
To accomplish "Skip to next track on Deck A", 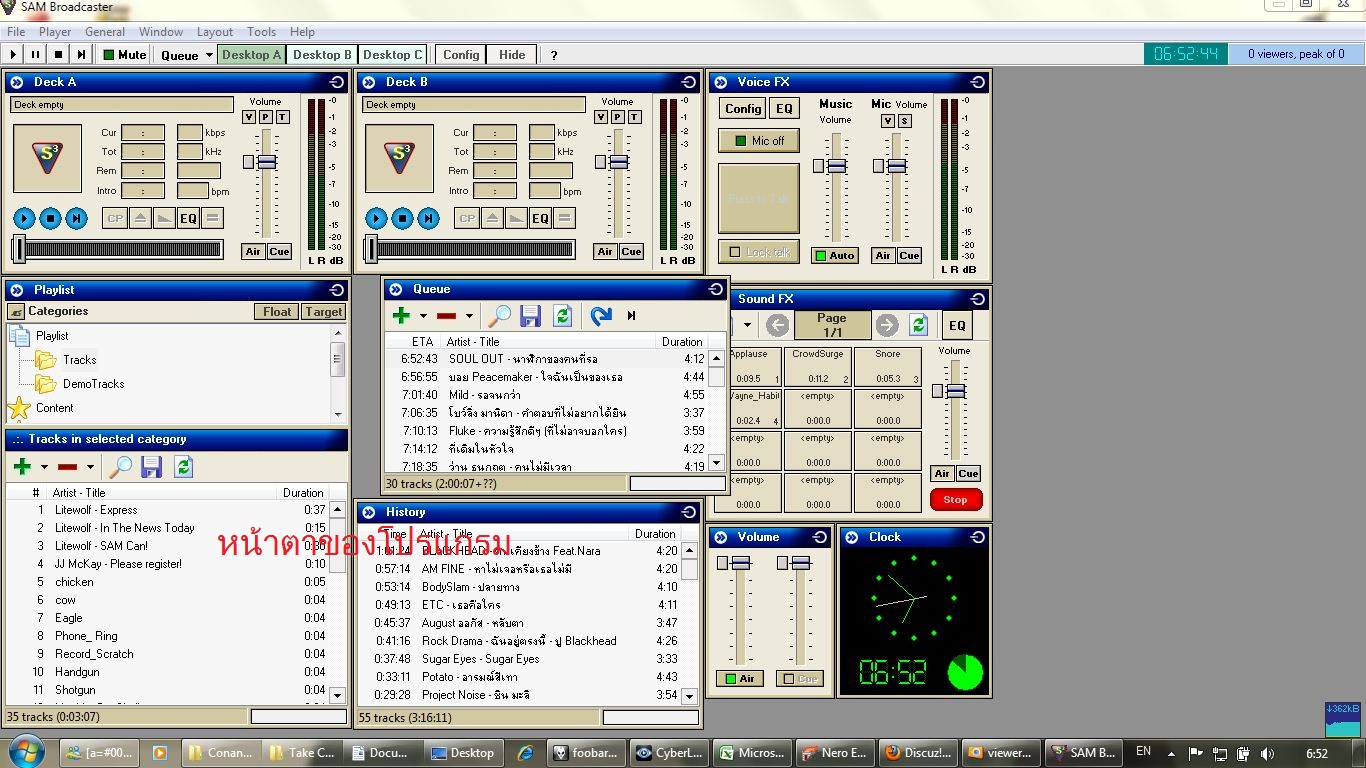I will point(76,218).
